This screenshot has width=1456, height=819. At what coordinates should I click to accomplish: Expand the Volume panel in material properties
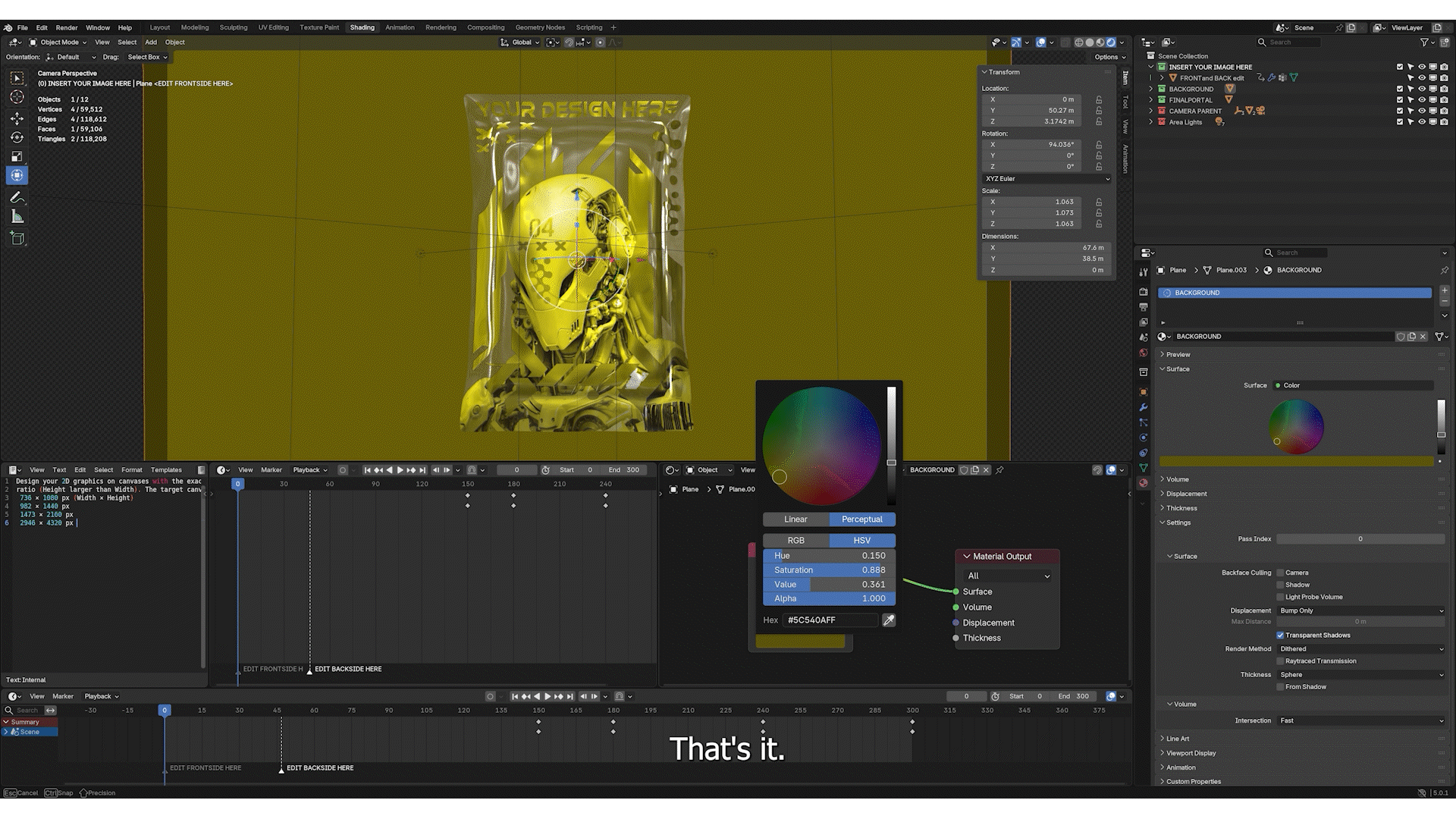pyautogui.click(x=1177, y=479)
